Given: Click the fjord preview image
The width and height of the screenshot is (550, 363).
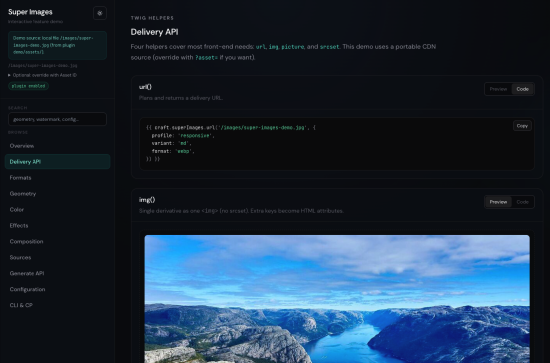Looking at the screenshot, I should [x=337, y=299].
